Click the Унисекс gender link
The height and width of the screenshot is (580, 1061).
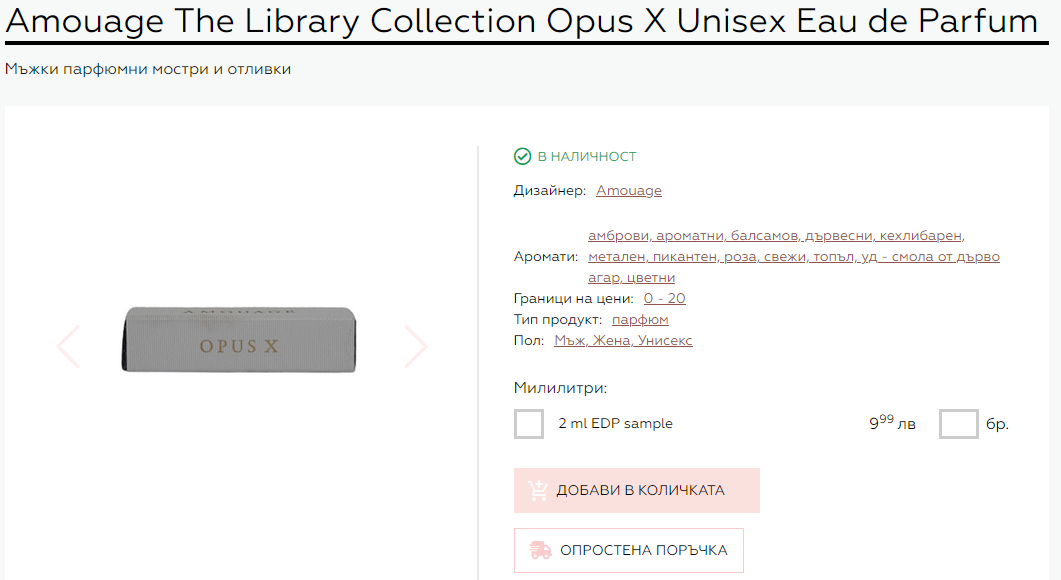[x=664, y=341]
